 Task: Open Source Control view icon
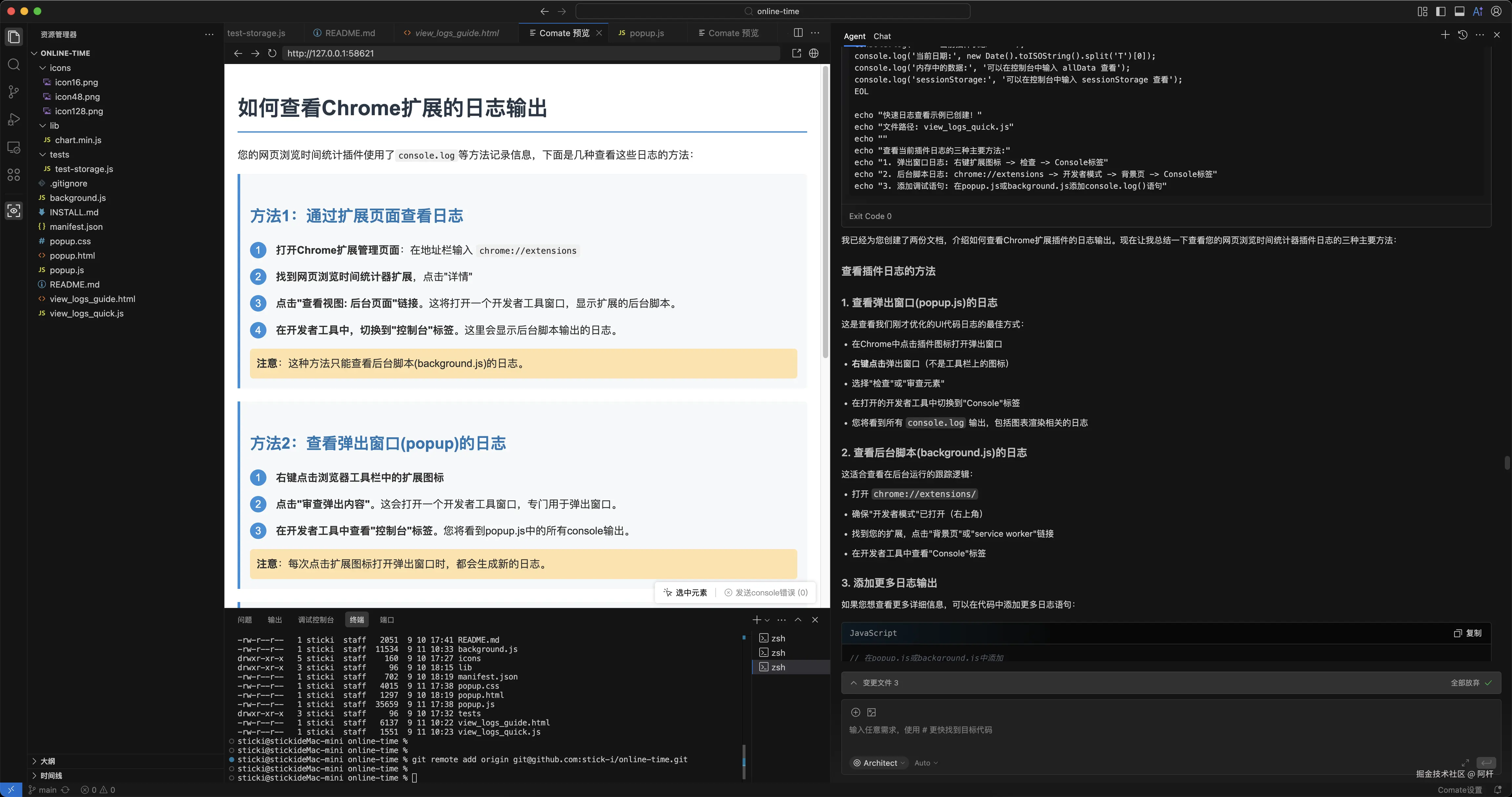[x=13, y=92]
